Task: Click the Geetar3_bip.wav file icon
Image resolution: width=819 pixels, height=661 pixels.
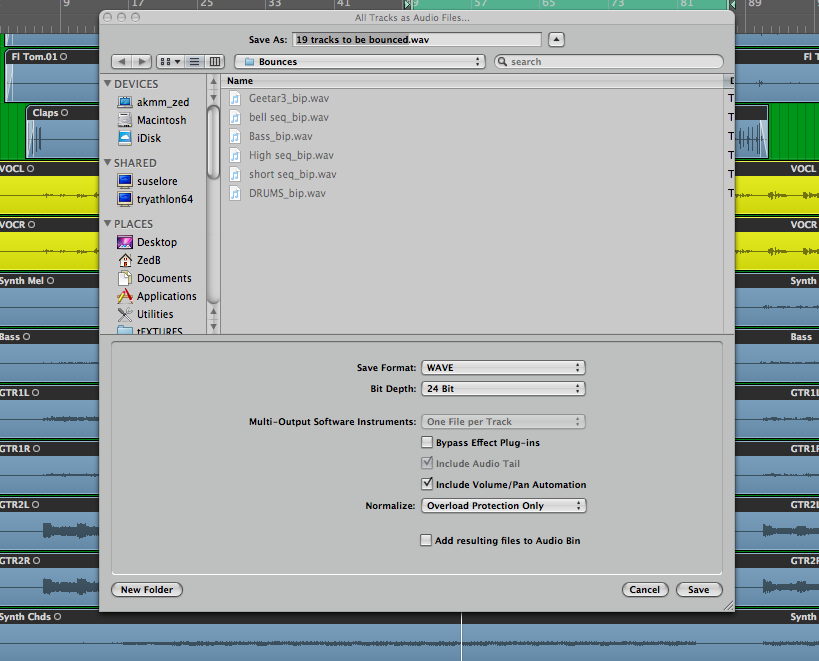Action: [x=235, y=98]
